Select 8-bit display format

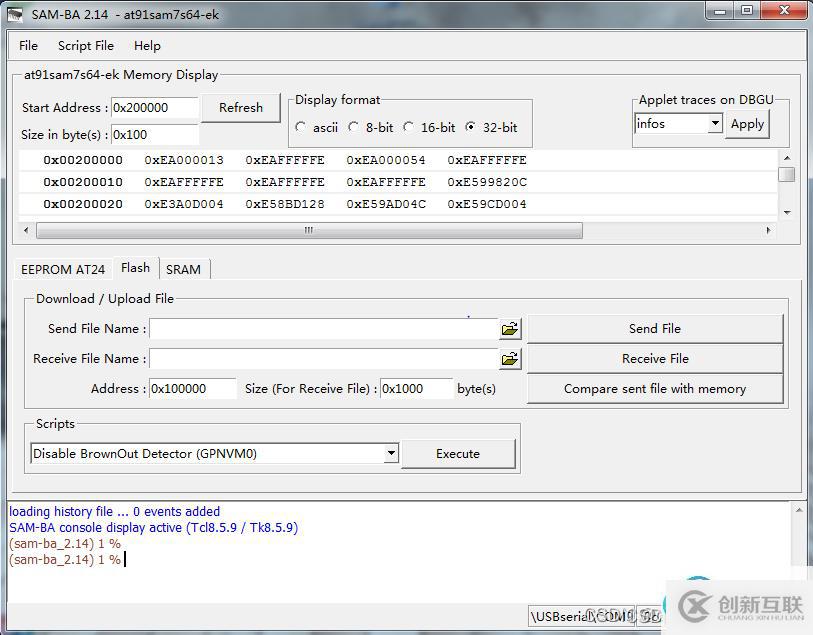point(354,128)
